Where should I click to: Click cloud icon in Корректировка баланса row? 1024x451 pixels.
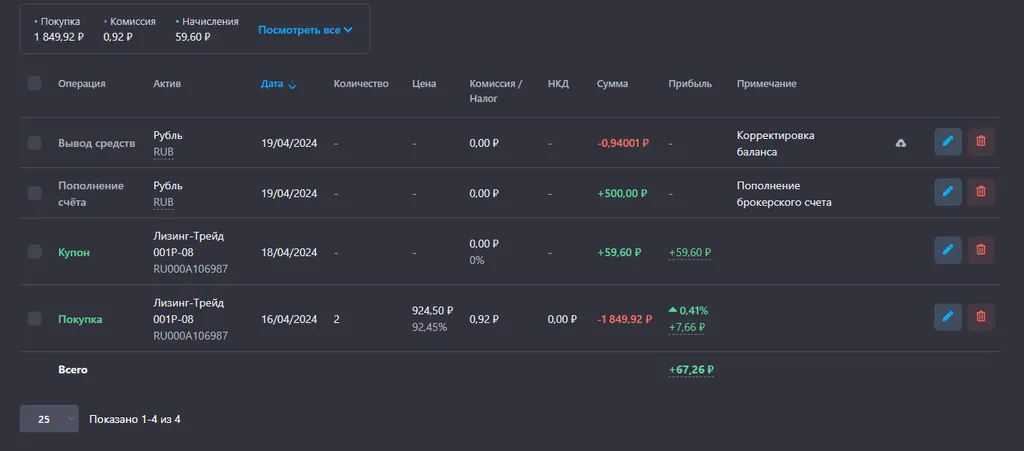900,144
